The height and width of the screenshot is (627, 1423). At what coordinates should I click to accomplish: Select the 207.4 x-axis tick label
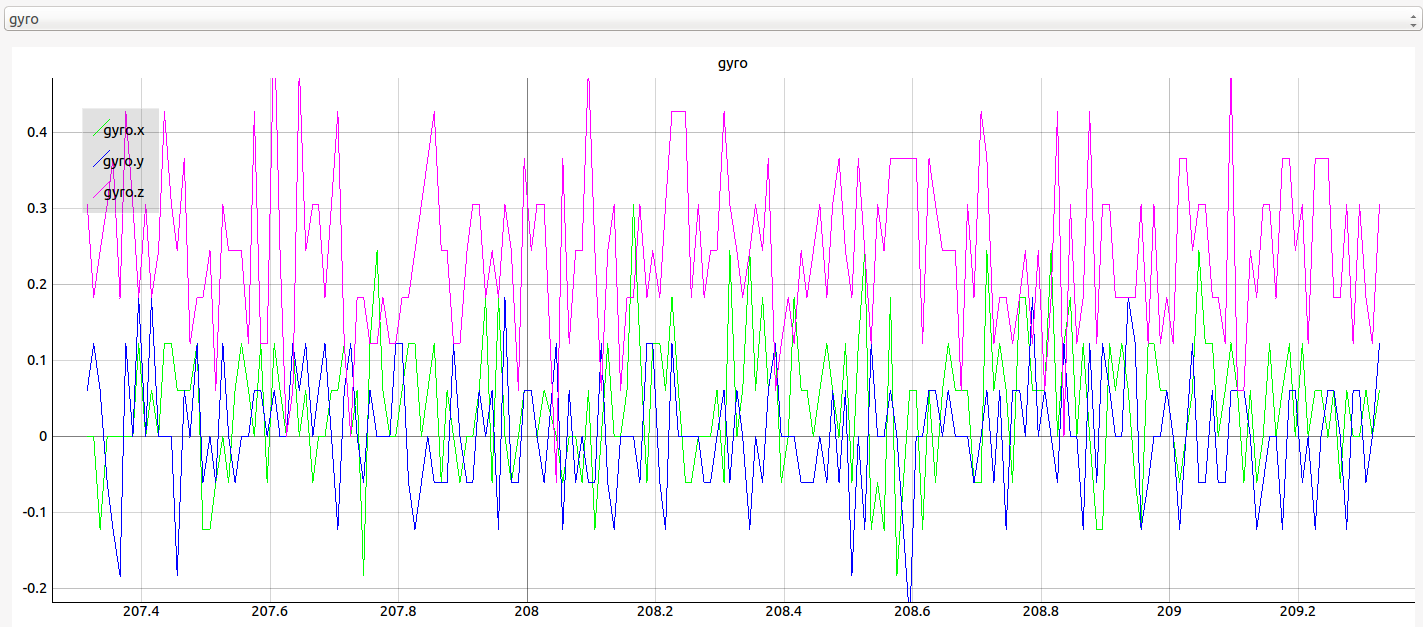point(140,612)
